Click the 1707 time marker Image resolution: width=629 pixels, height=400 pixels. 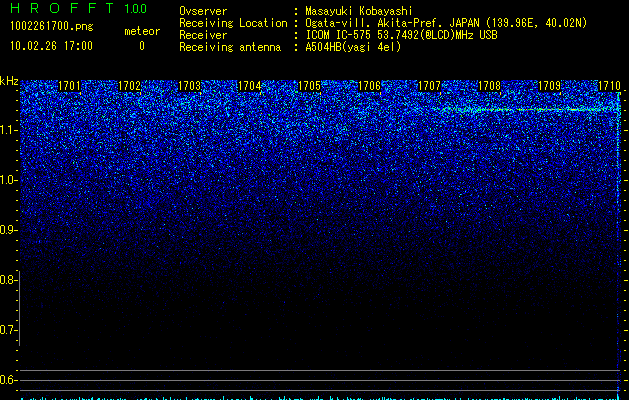click(429, 86)
